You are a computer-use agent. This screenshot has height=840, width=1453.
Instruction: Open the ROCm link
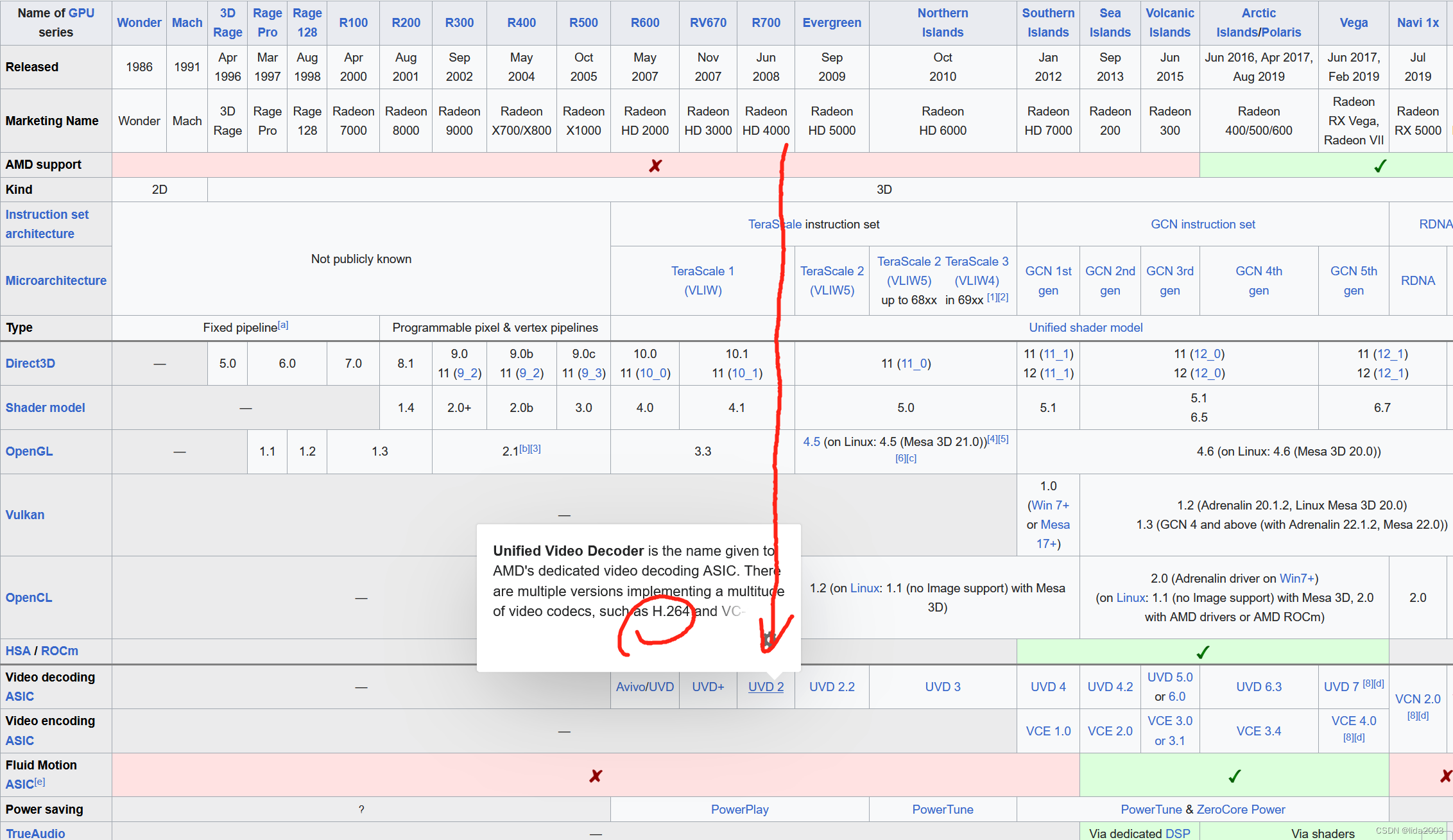point(60,651)
